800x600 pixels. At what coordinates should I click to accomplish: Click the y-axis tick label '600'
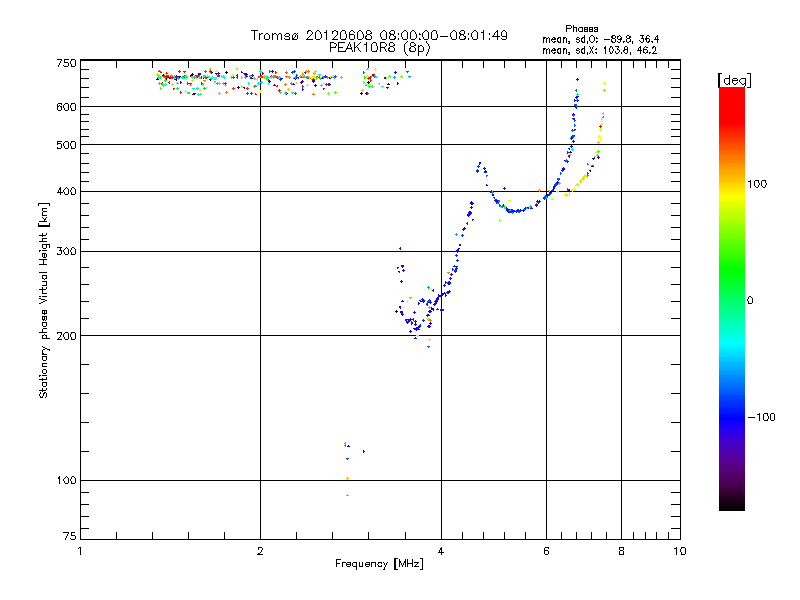click(x=66, y=107)
